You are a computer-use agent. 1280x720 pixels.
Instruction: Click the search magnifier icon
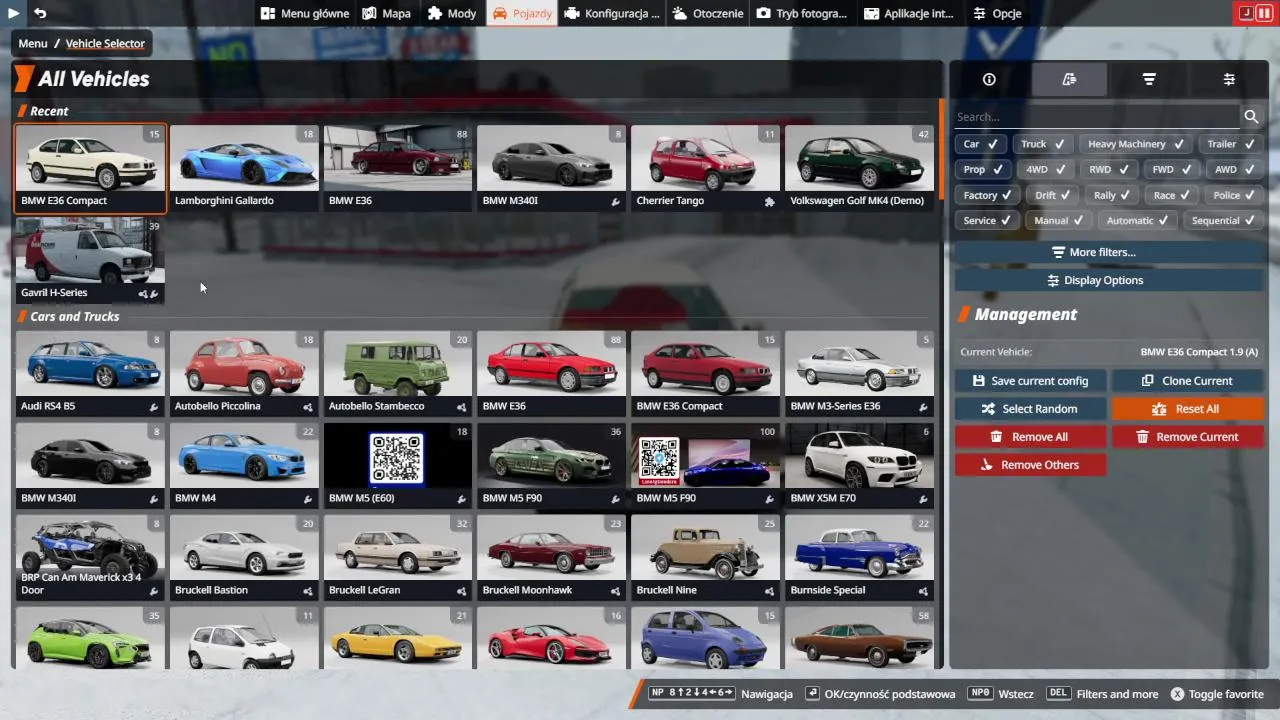1251,117
